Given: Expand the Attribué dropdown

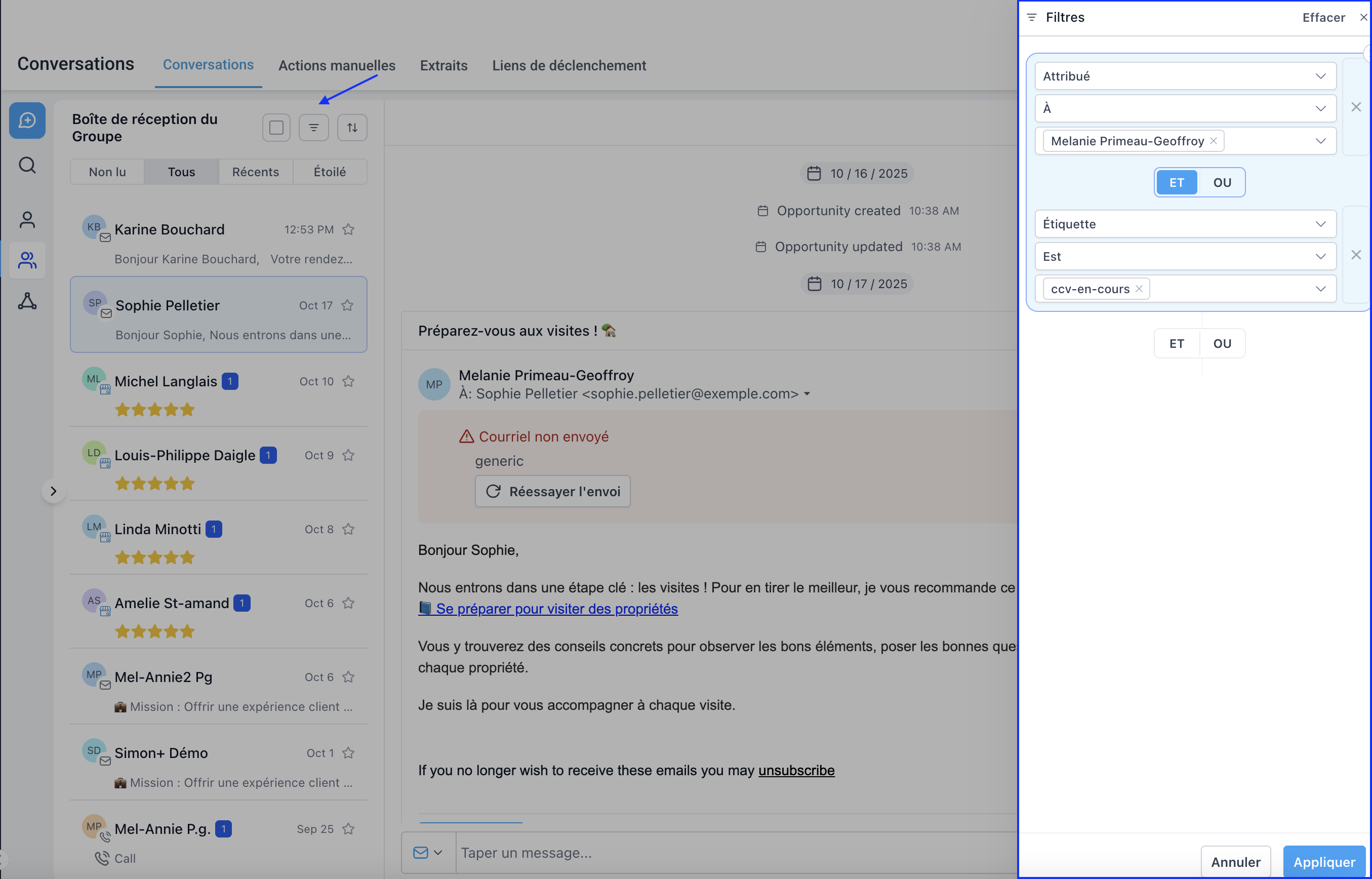Looking at the screenshot, I should pos(1185,76).
